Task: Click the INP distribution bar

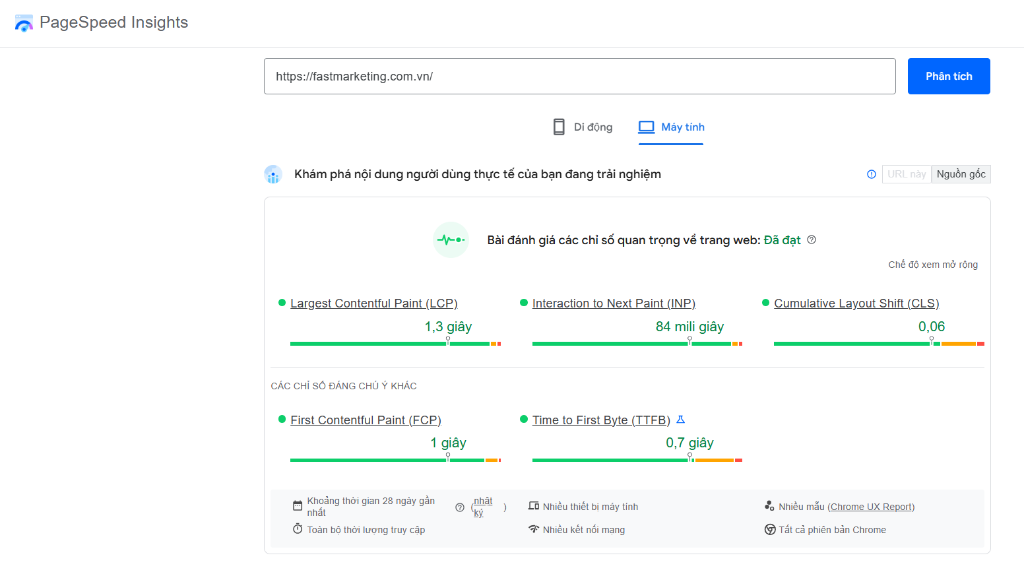Action: click(637, 343)
